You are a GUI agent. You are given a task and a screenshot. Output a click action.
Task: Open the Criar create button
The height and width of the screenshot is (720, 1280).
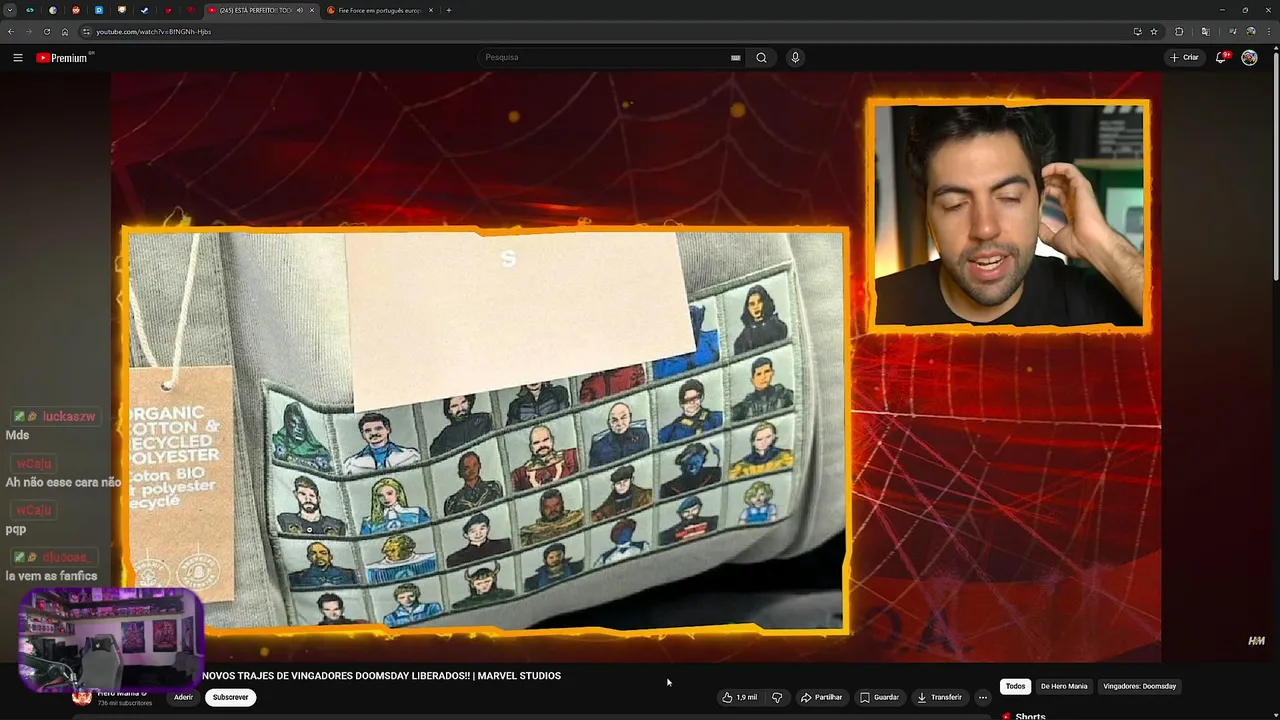(x=1184, y=58)
